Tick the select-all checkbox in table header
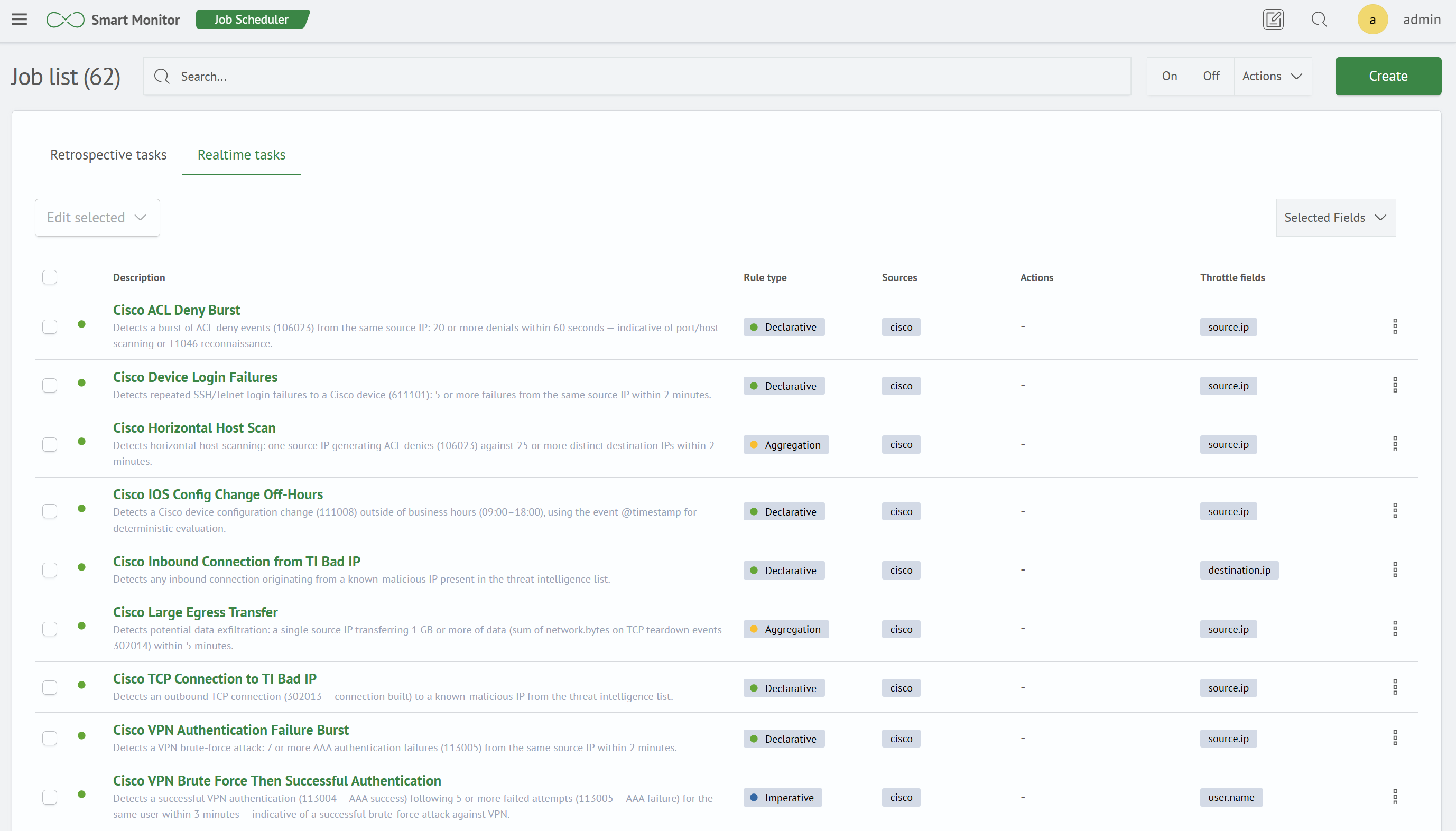This screenshot has height=831, width=1456. [x=50, y=277]
